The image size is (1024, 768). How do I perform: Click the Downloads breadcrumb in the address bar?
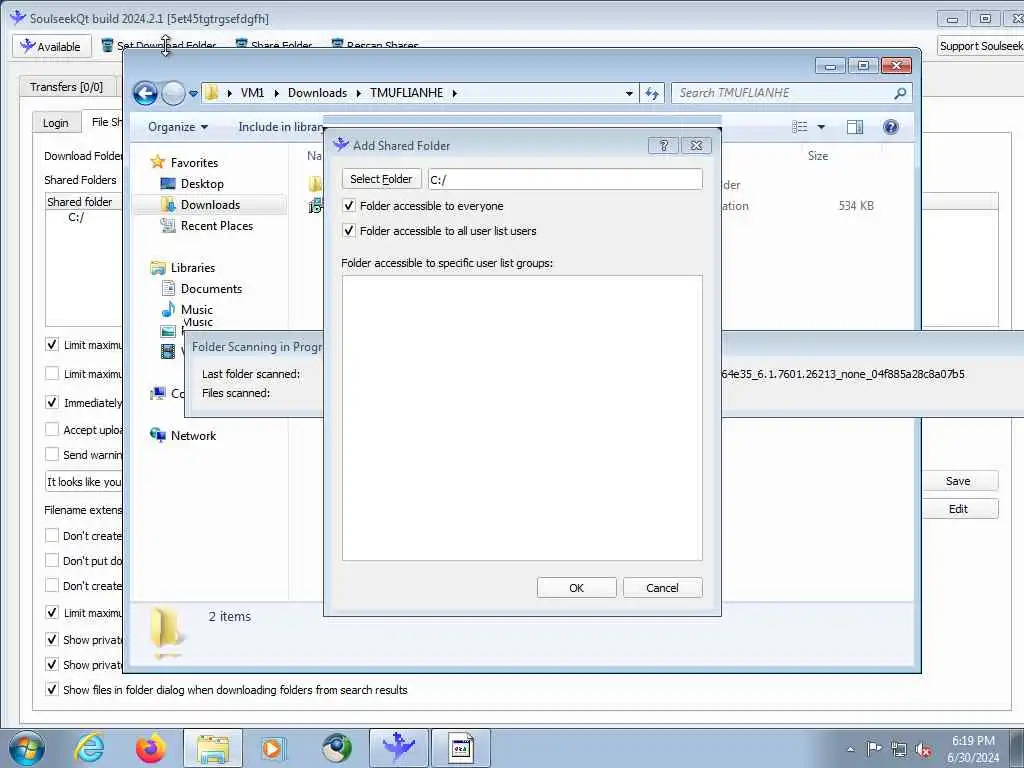317,93
